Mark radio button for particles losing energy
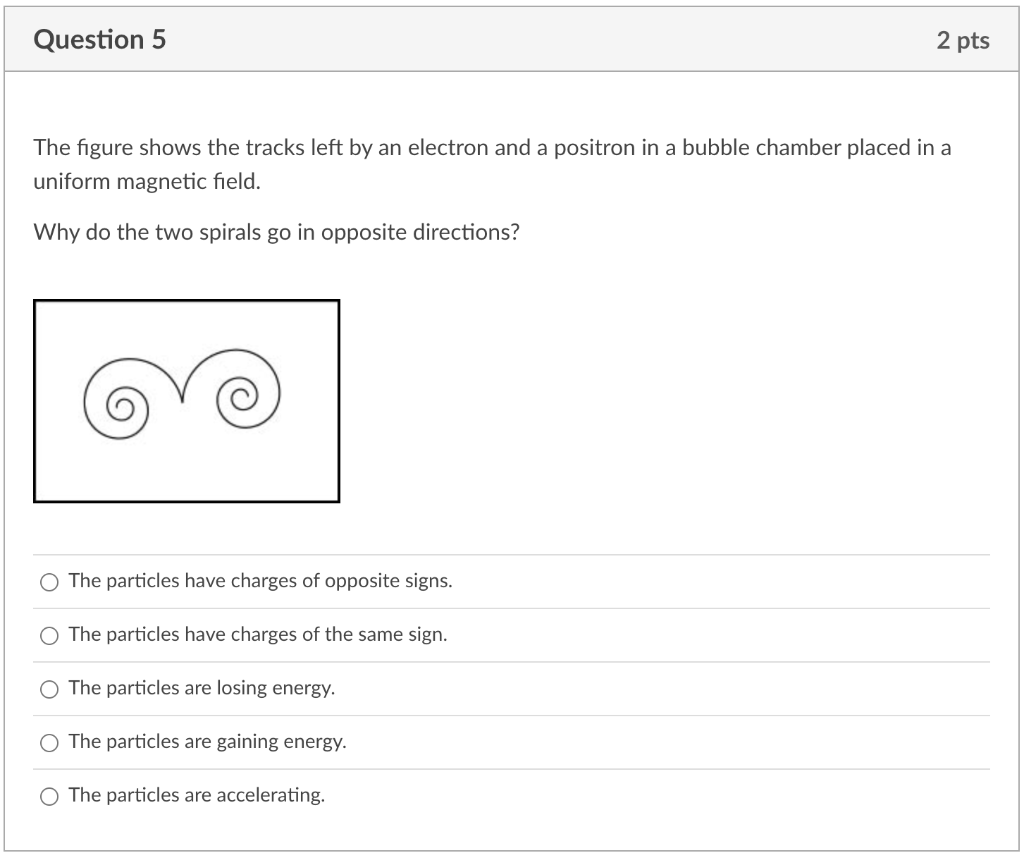1024x853 pixels. 50,689
